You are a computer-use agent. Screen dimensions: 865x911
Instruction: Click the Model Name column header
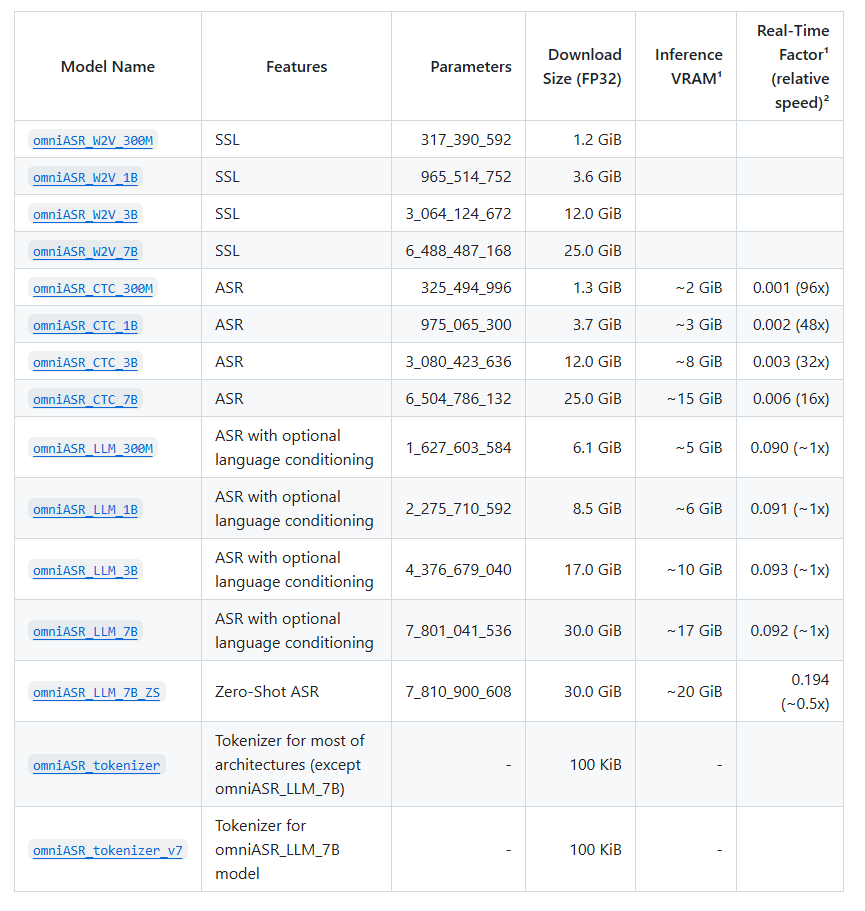[108, 67]
